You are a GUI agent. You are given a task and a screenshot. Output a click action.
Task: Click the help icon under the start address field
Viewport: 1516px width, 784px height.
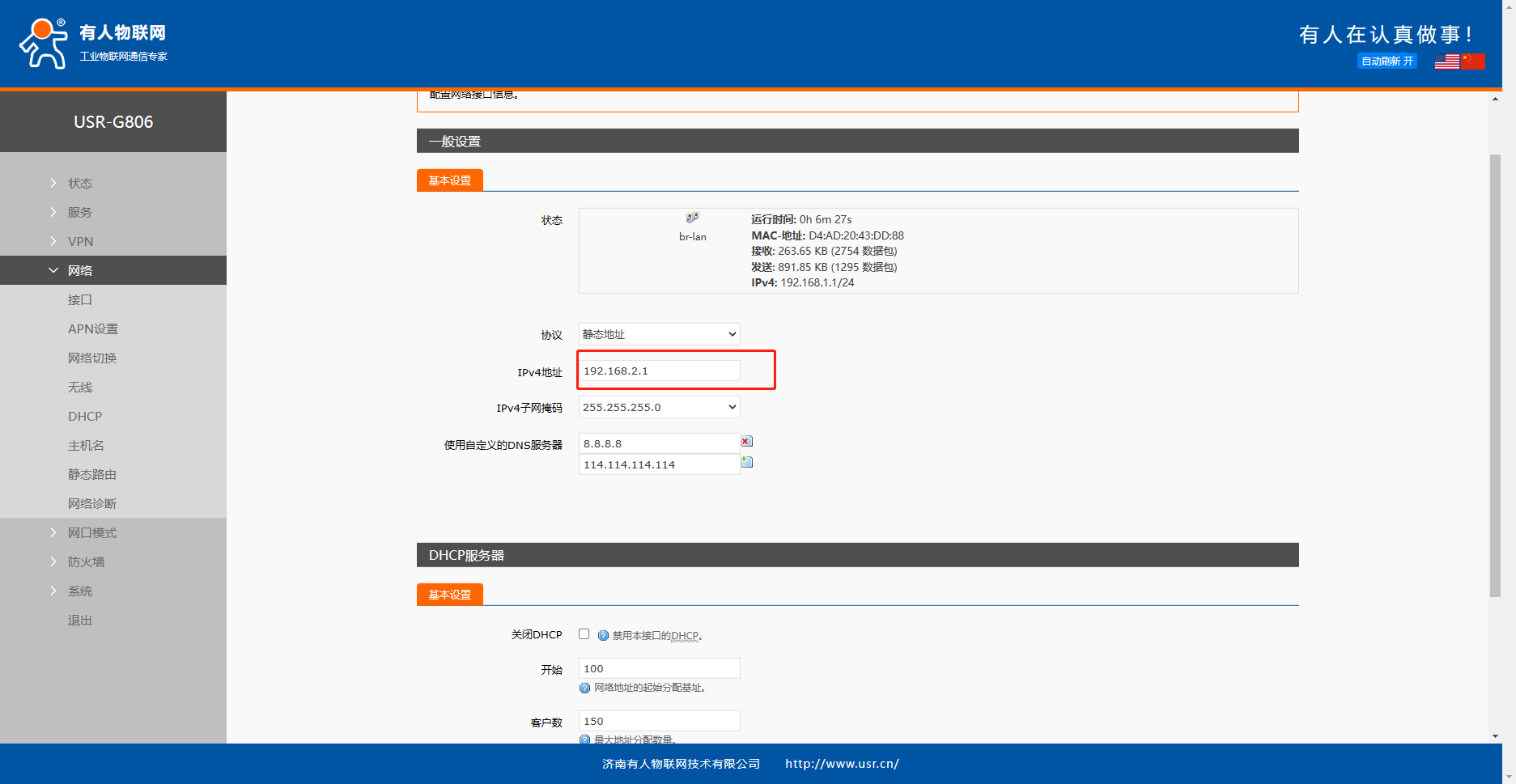(x=584, y=688)
